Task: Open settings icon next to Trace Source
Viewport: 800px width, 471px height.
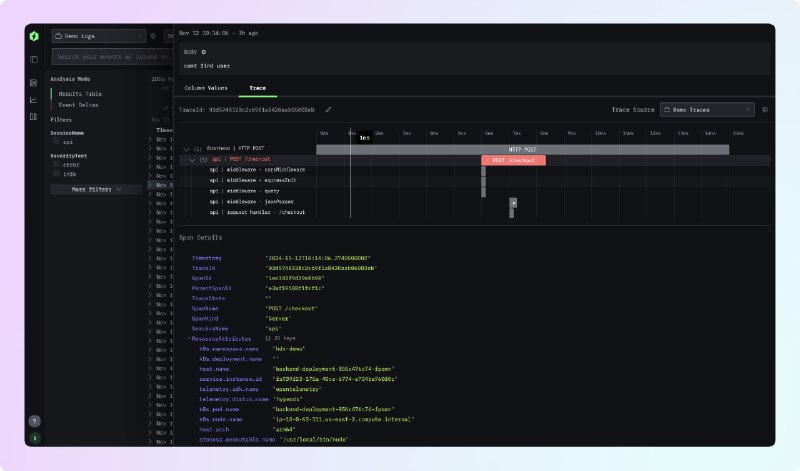Action: (x=765, y=109)
